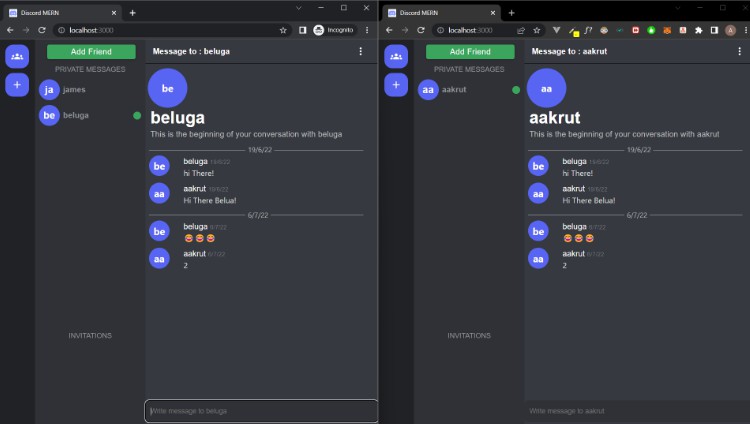Click Add Friend in the right window

[470, 51]
